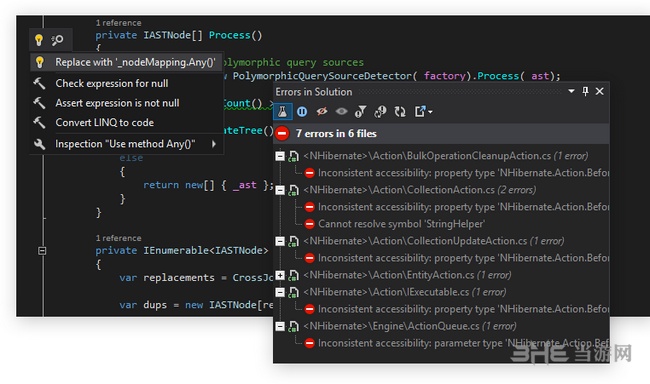Toggle the flask solution-wide analysis button
650x384 pixels.
[282, 112]
